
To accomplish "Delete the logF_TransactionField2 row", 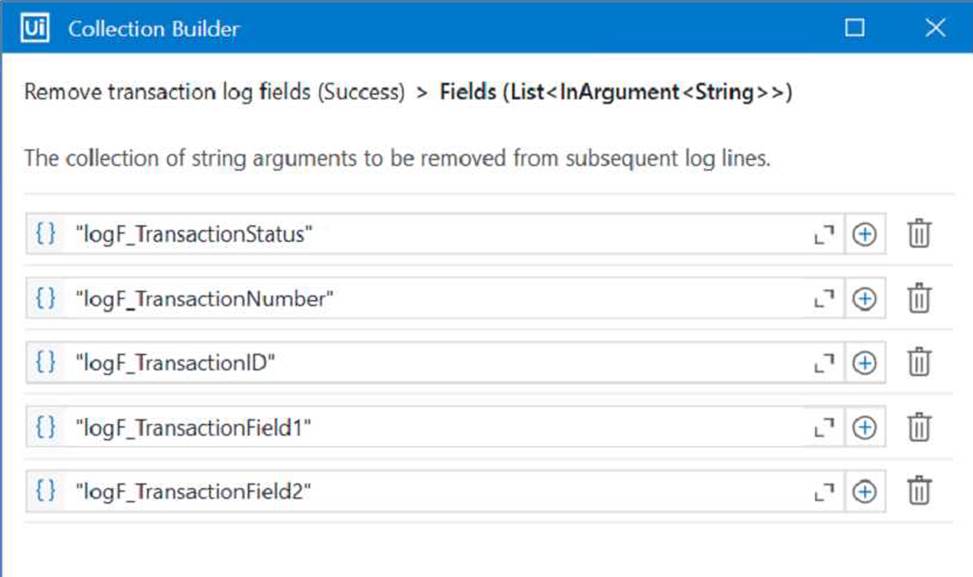I will tap(919, 491).
